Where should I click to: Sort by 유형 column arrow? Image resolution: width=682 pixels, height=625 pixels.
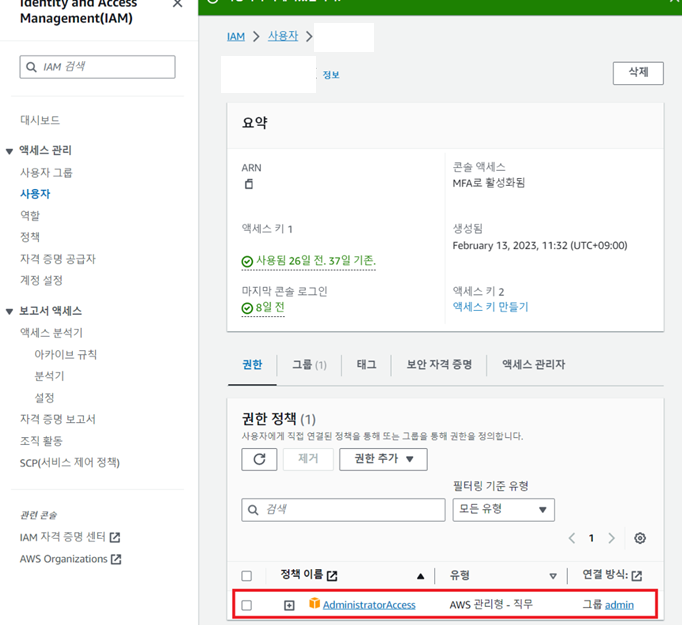tap(553, 576)
